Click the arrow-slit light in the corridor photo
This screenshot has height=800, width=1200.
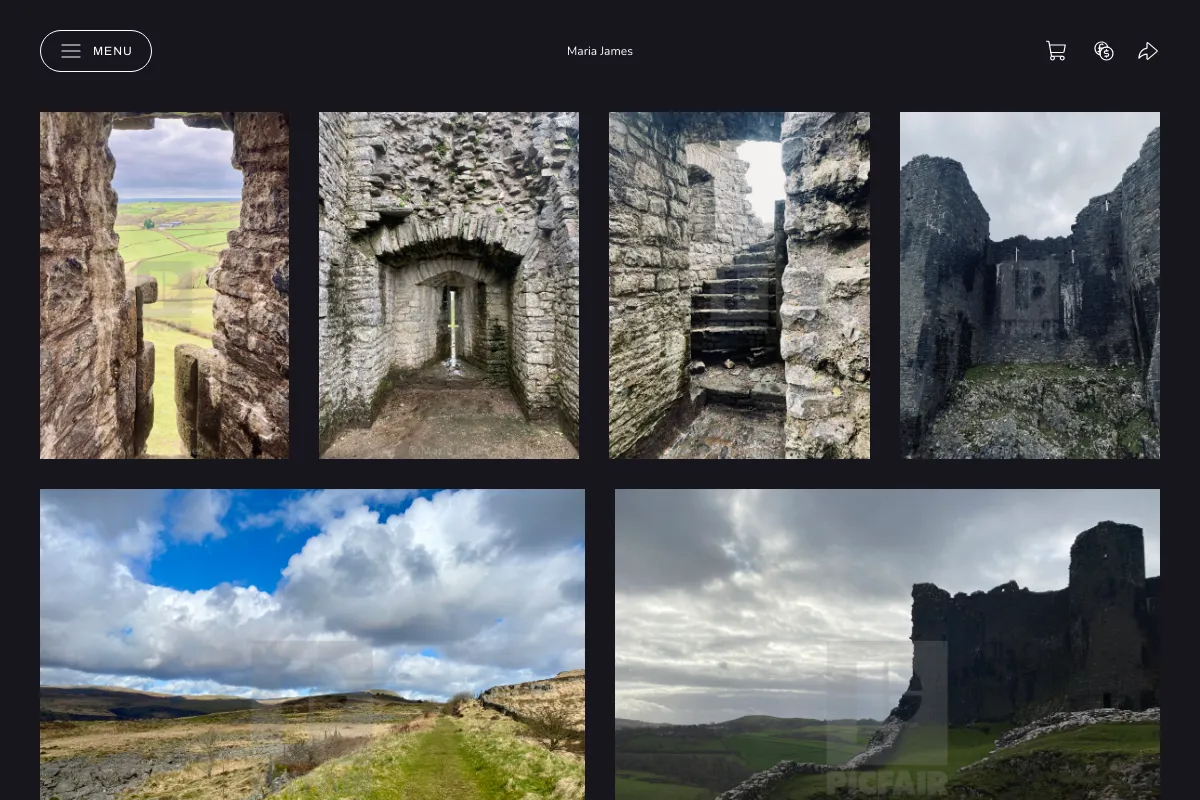(453, 326)
